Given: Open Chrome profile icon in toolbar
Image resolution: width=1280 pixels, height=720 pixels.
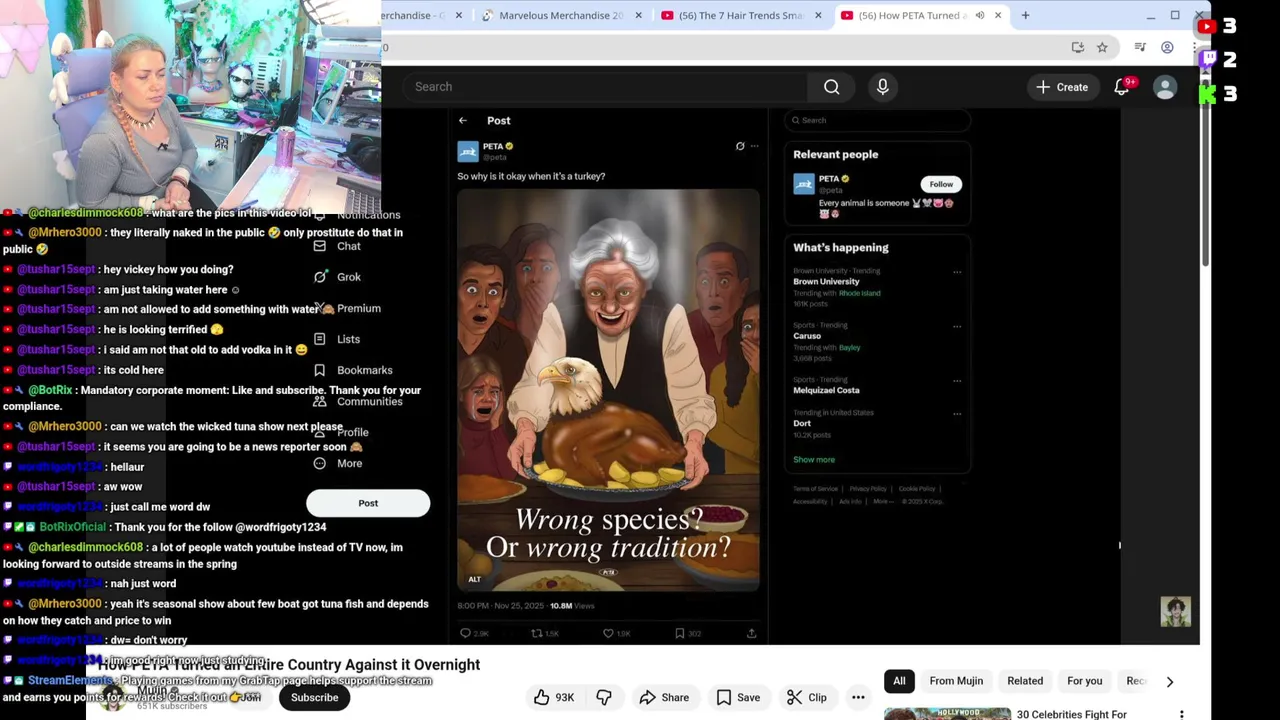Looking at the screenshot, I should tap(1167, 47).
